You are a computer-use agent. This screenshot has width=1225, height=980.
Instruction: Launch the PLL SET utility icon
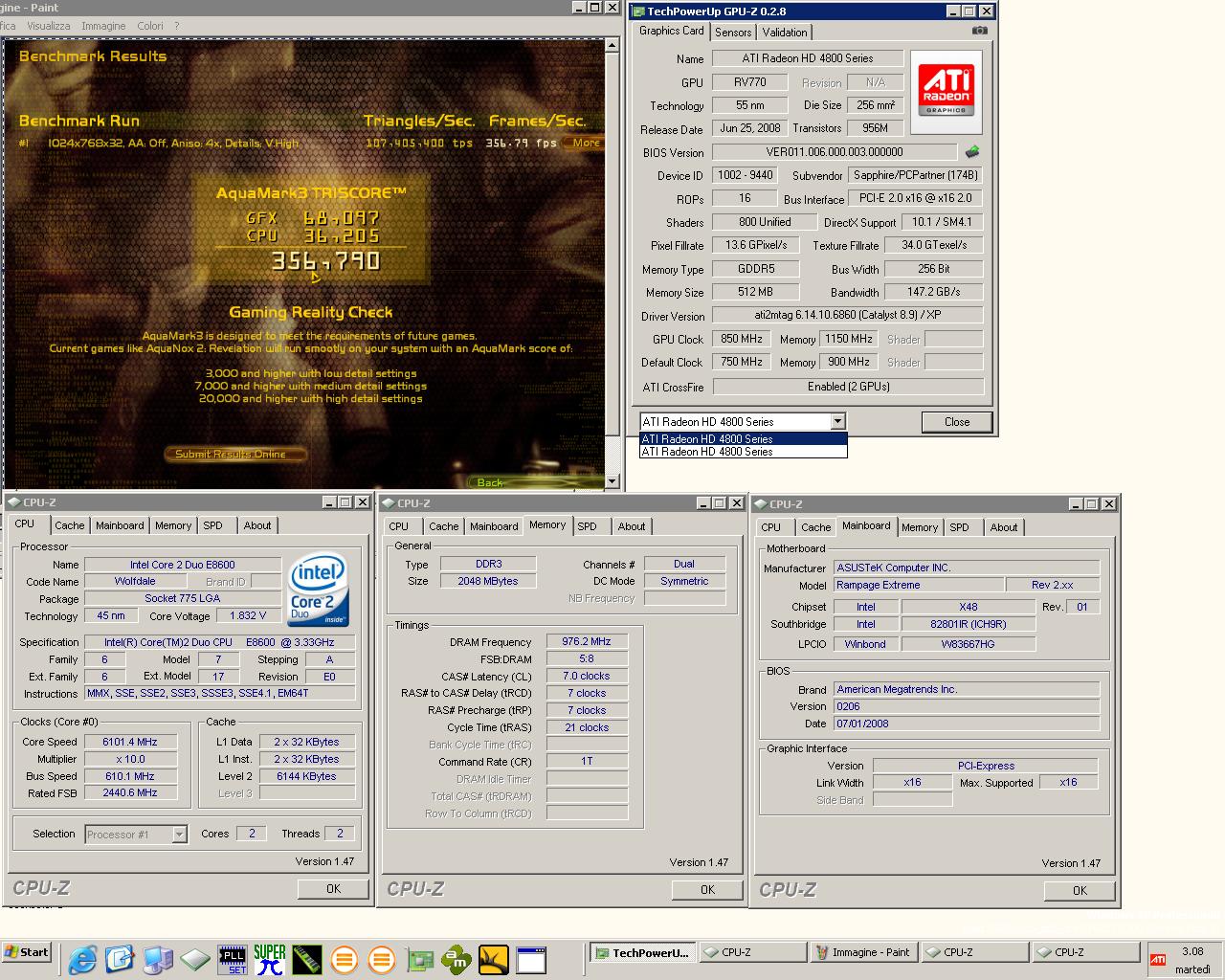click(x=233, y=959)
